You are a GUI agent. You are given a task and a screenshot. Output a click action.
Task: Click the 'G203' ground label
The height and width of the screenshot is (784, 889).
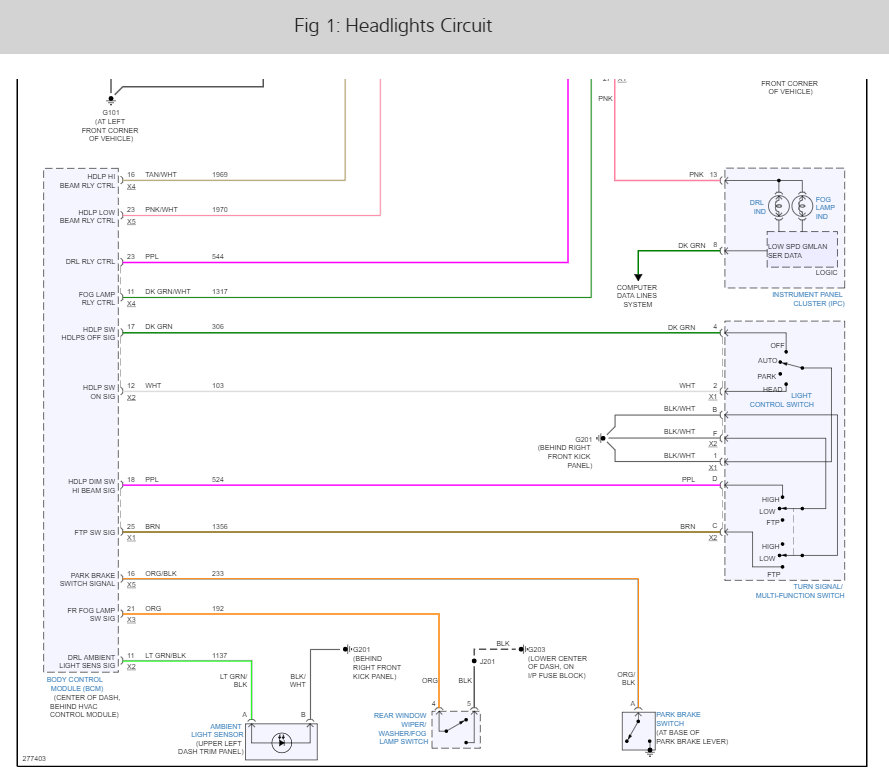[536, 650]
